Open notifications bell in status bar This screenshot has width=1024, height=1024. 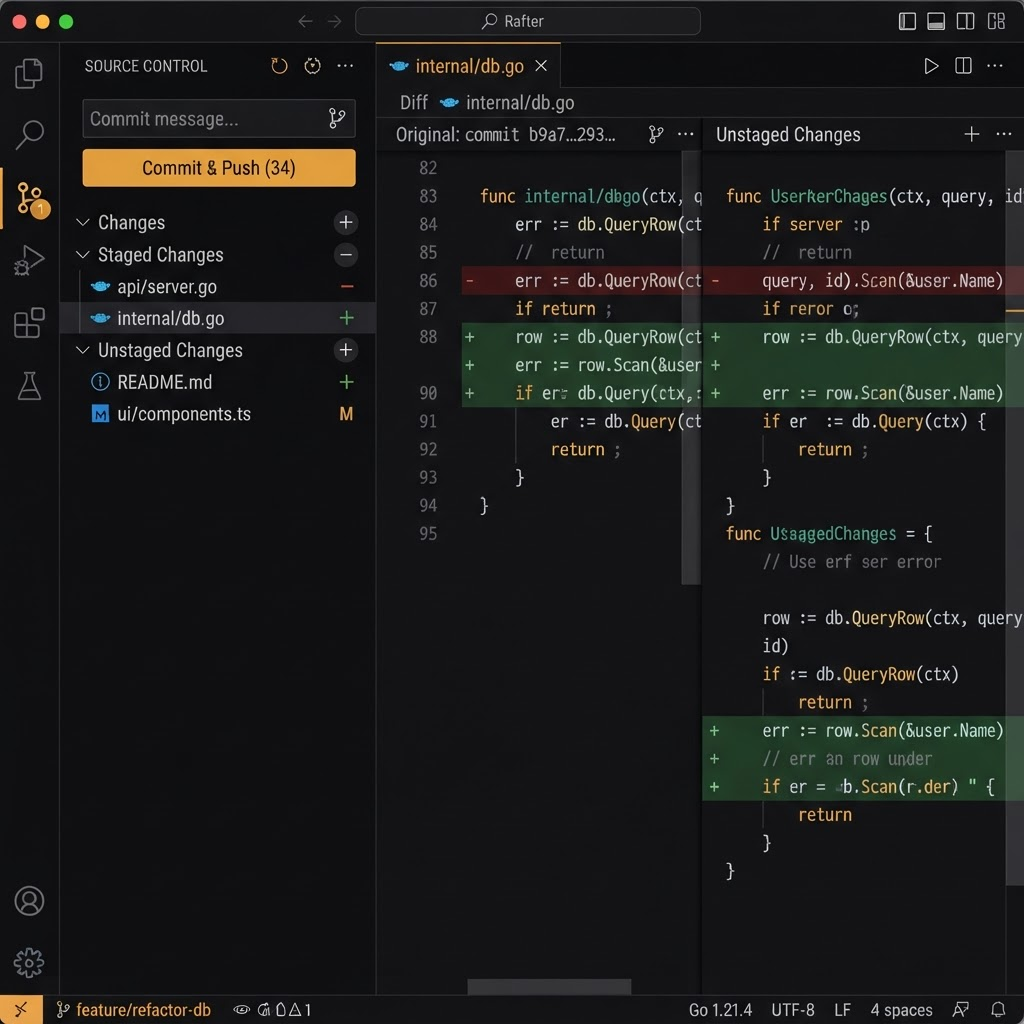(998, 1010)
